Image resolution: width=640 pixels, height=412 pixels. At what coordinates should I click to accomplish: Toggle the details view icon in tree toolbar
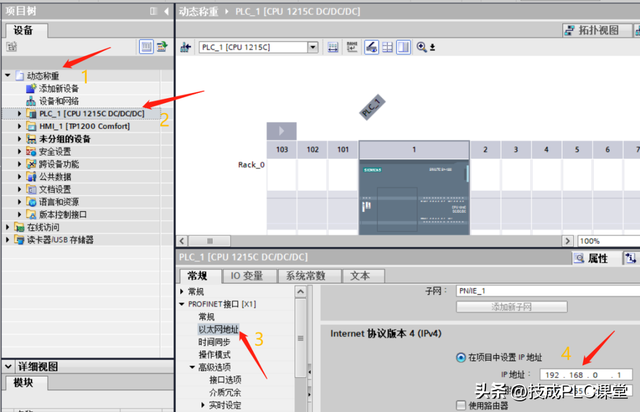[146, 47]
